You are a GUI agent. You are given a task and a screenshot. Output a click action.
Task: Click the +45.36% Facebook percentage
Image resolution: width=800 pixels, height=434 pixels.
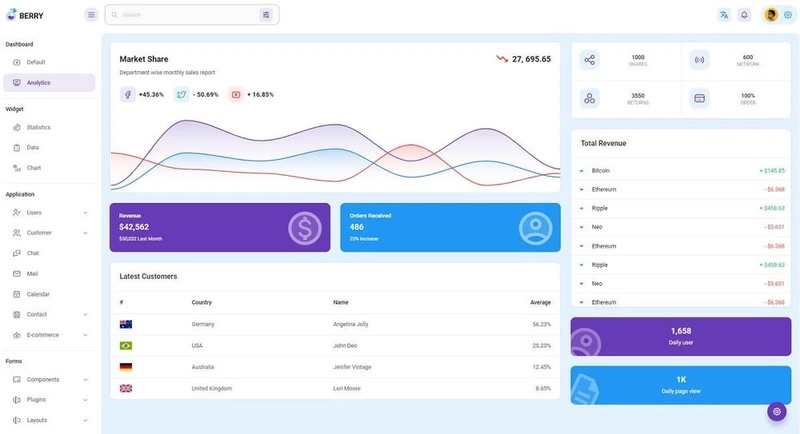pos(151,95)
